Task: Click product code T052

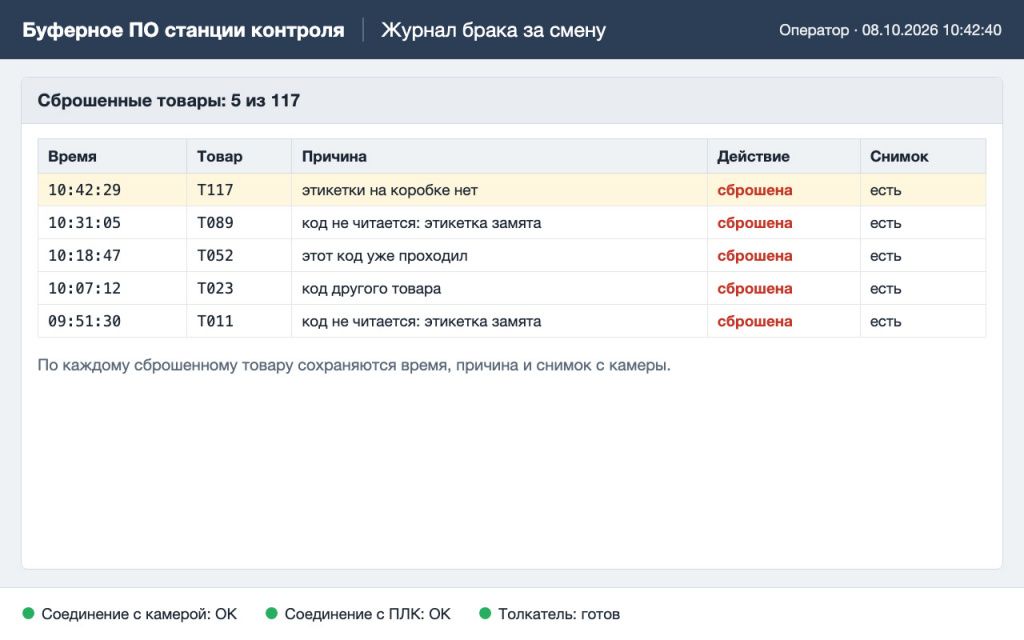Action: coord(215,255)
